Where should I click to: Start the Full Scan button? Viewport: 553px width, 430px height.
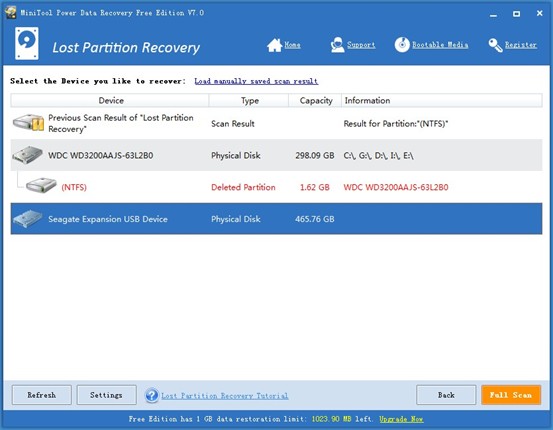tap(511, 395)
